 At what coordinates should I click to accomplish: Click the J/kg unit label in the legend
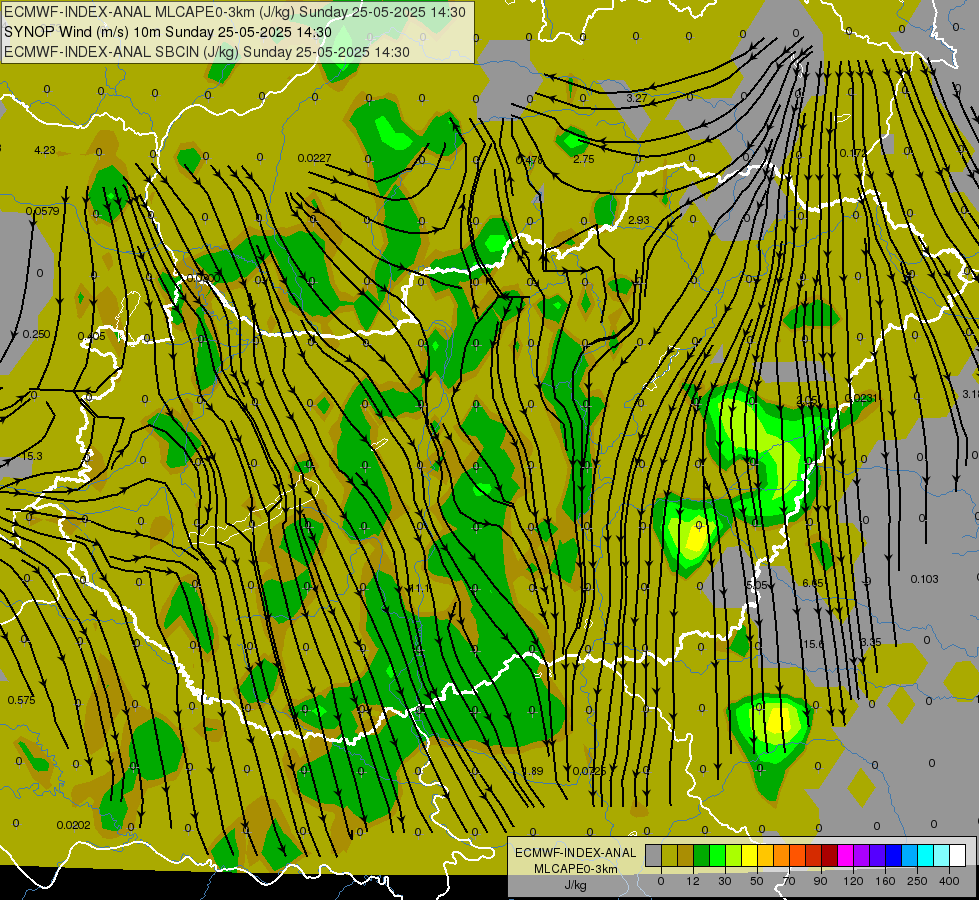coord(575,885)
